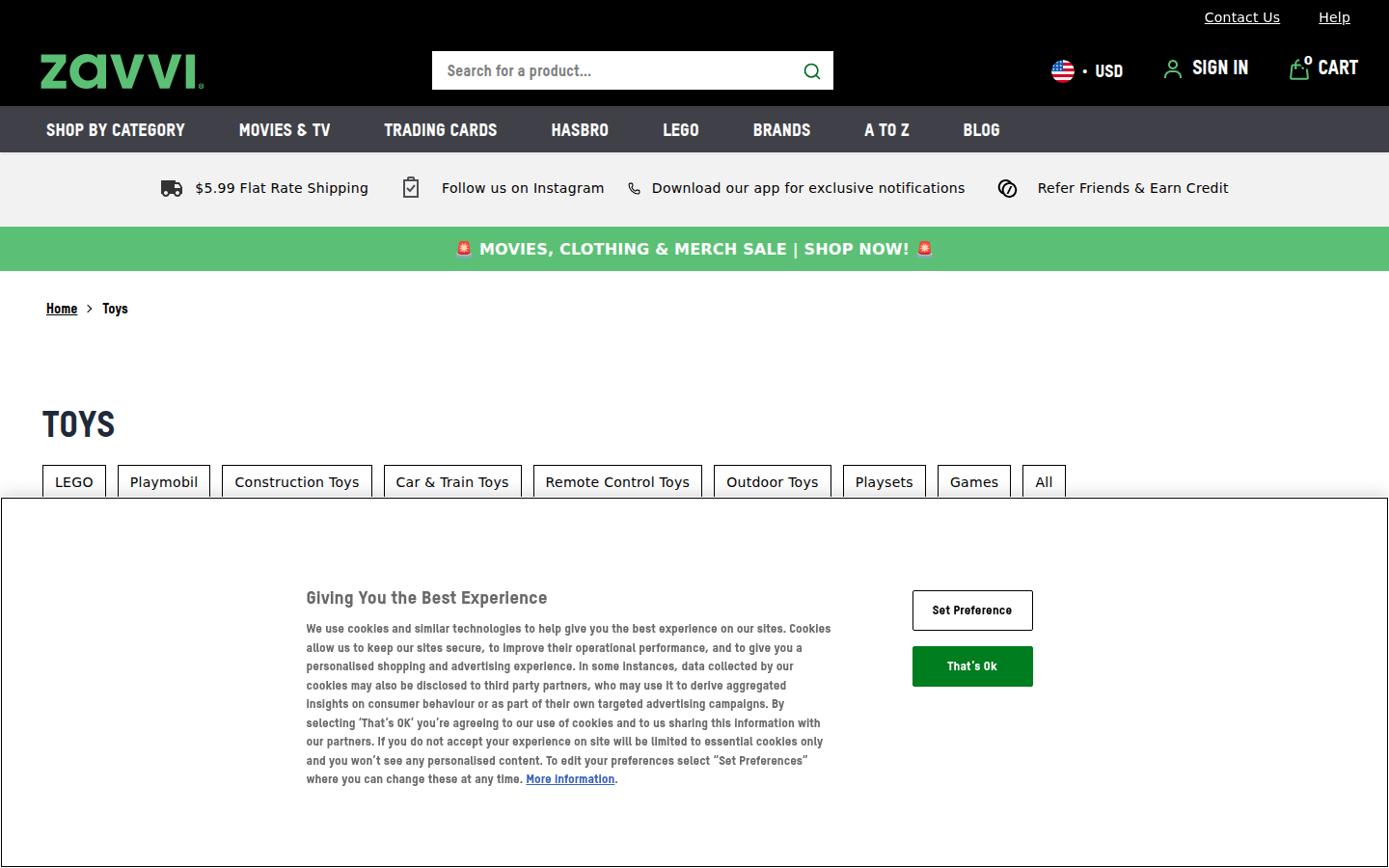The image size is (1389, 868).
Task: Expand the Movies & TV menu
Action: (x=285, y=130)
